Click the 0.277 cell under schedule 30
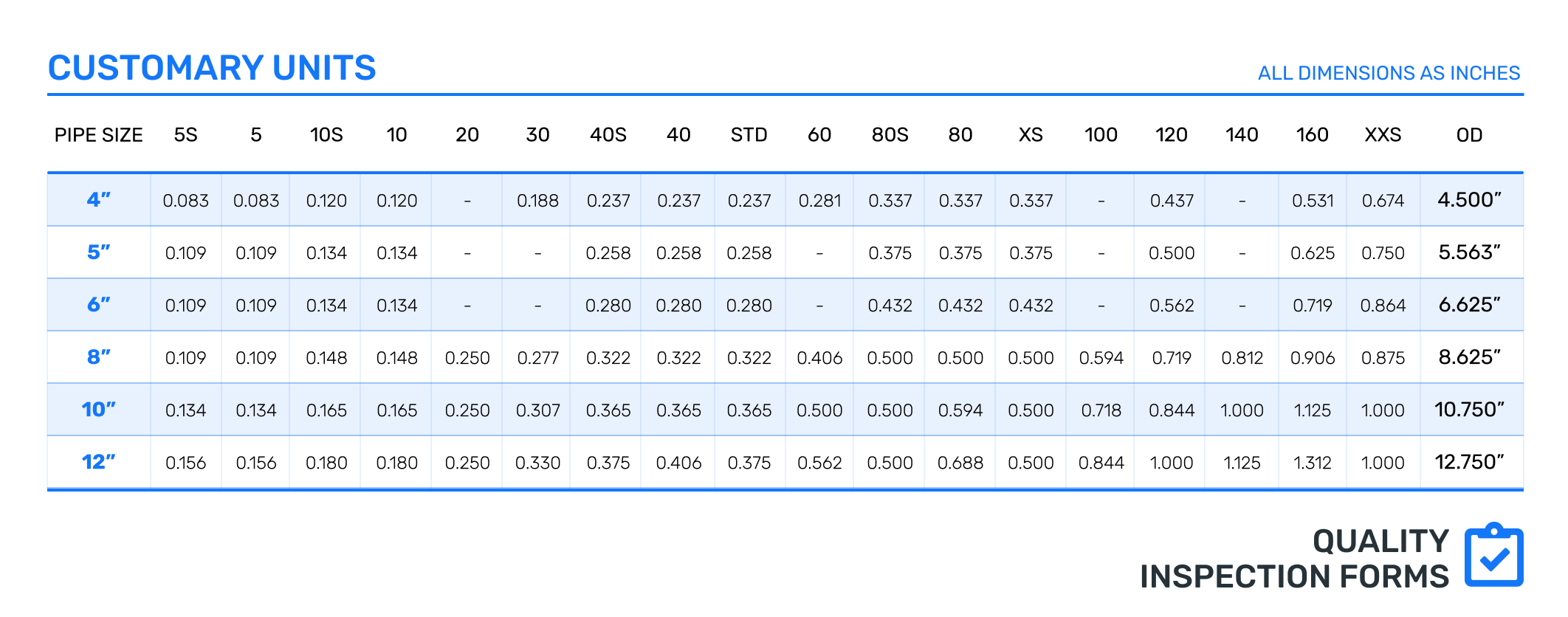The image size is (1568, 617). [537, 358]
